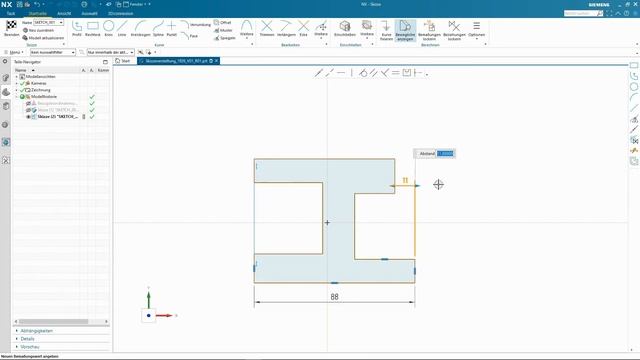The width and height of the screenshot is (640, 360).
Task: Click the Start home tab
Action: (123, 61)
